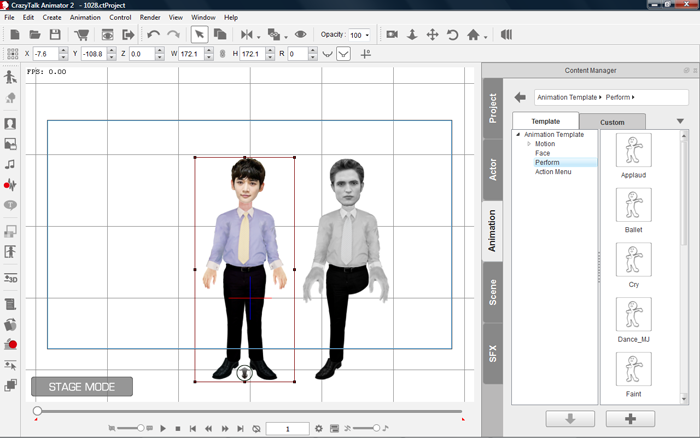Click the shopping cart icon
The image size is (700, 438).
pyautogui.click(x=82, y=35)
